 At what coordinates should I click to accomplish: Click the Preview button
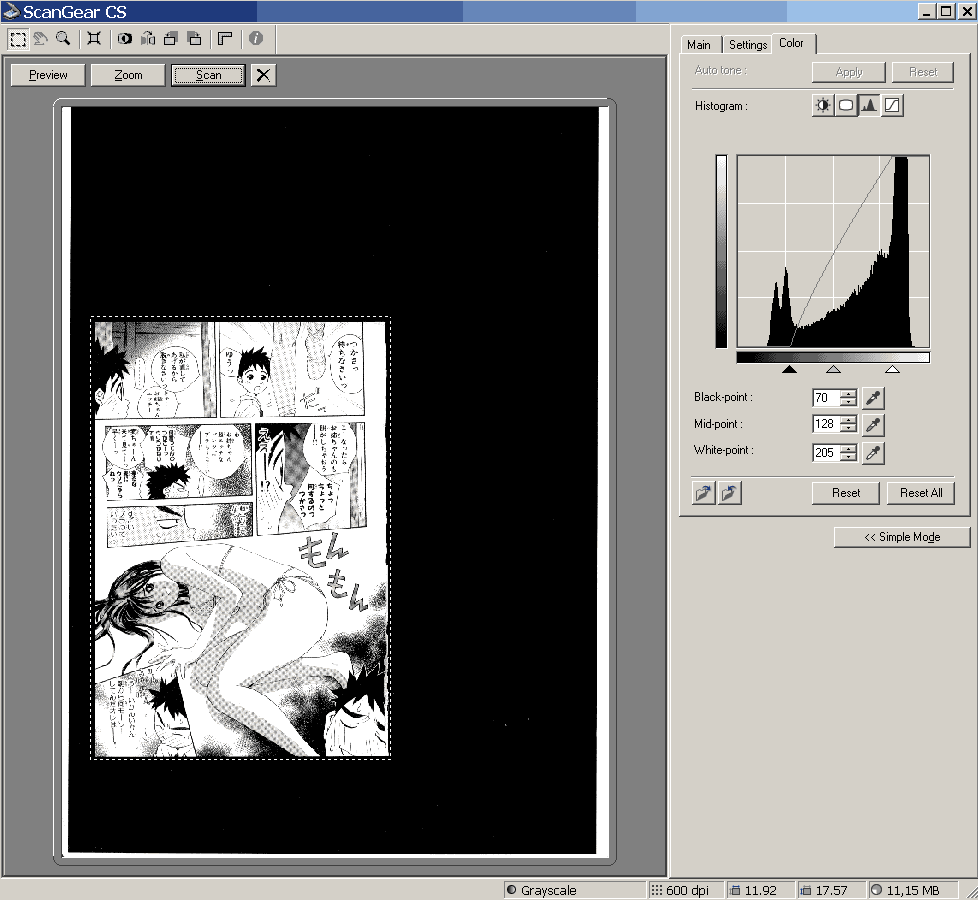[48, 75]
